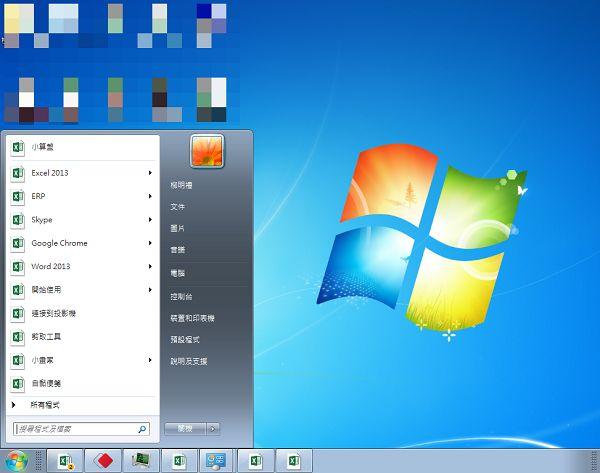Expand the ERP submenu arrow
Screen dimensions: 600x473
150,196
